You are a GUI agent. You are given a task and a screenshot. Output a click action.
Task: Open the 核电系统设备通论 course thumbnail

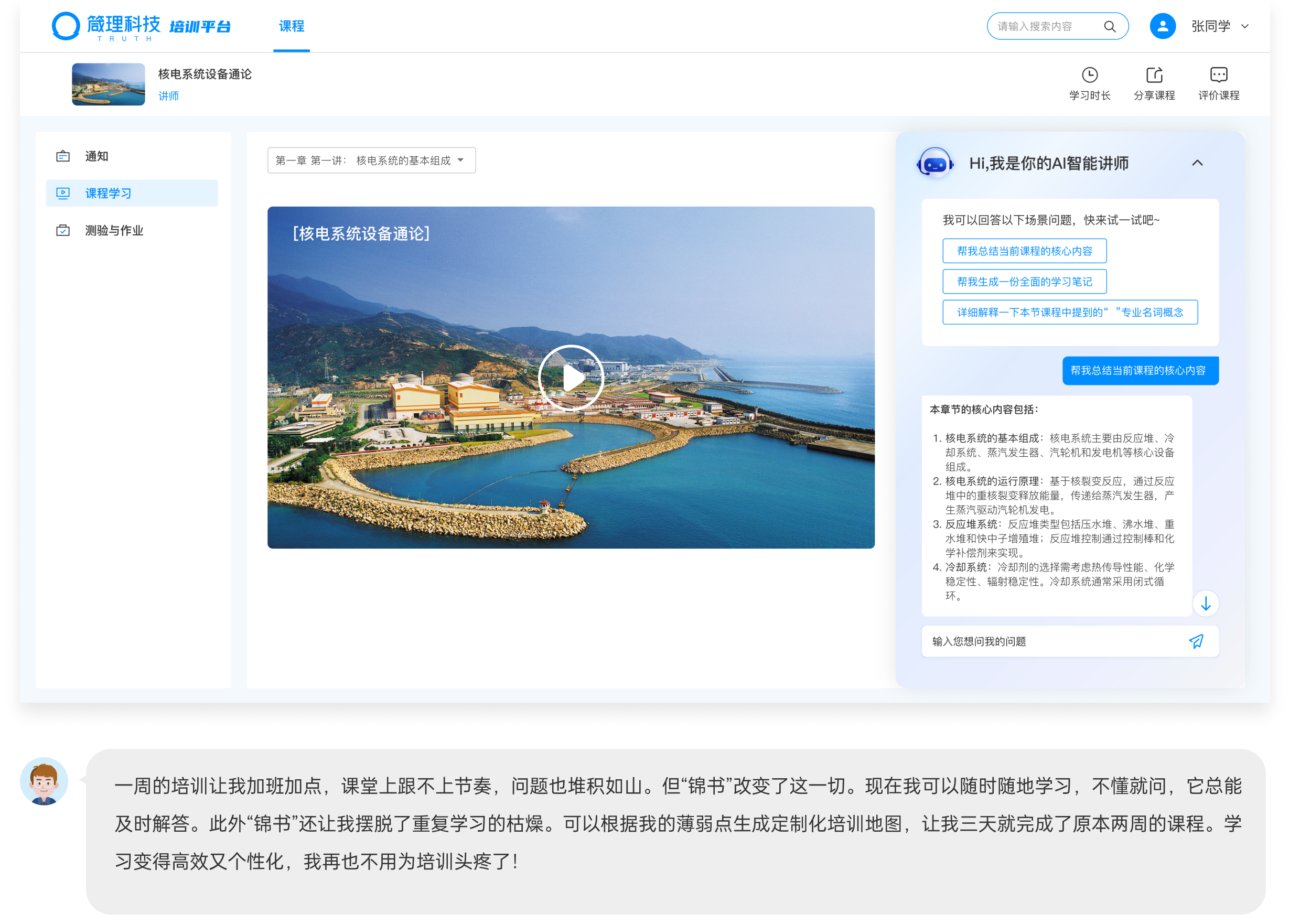108,84
